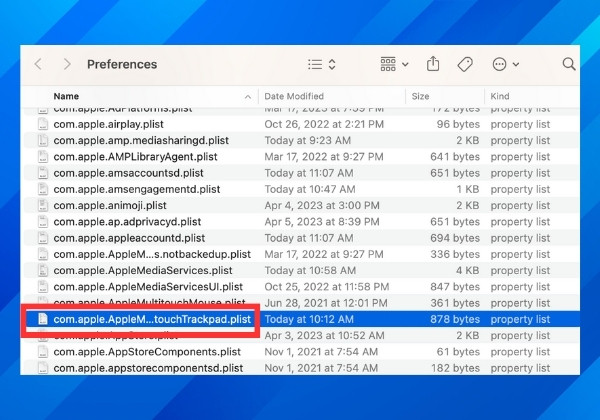Select the notbackedup.plist file row
The height and width of the screenshot is (420, 600).
click(302, 254)
